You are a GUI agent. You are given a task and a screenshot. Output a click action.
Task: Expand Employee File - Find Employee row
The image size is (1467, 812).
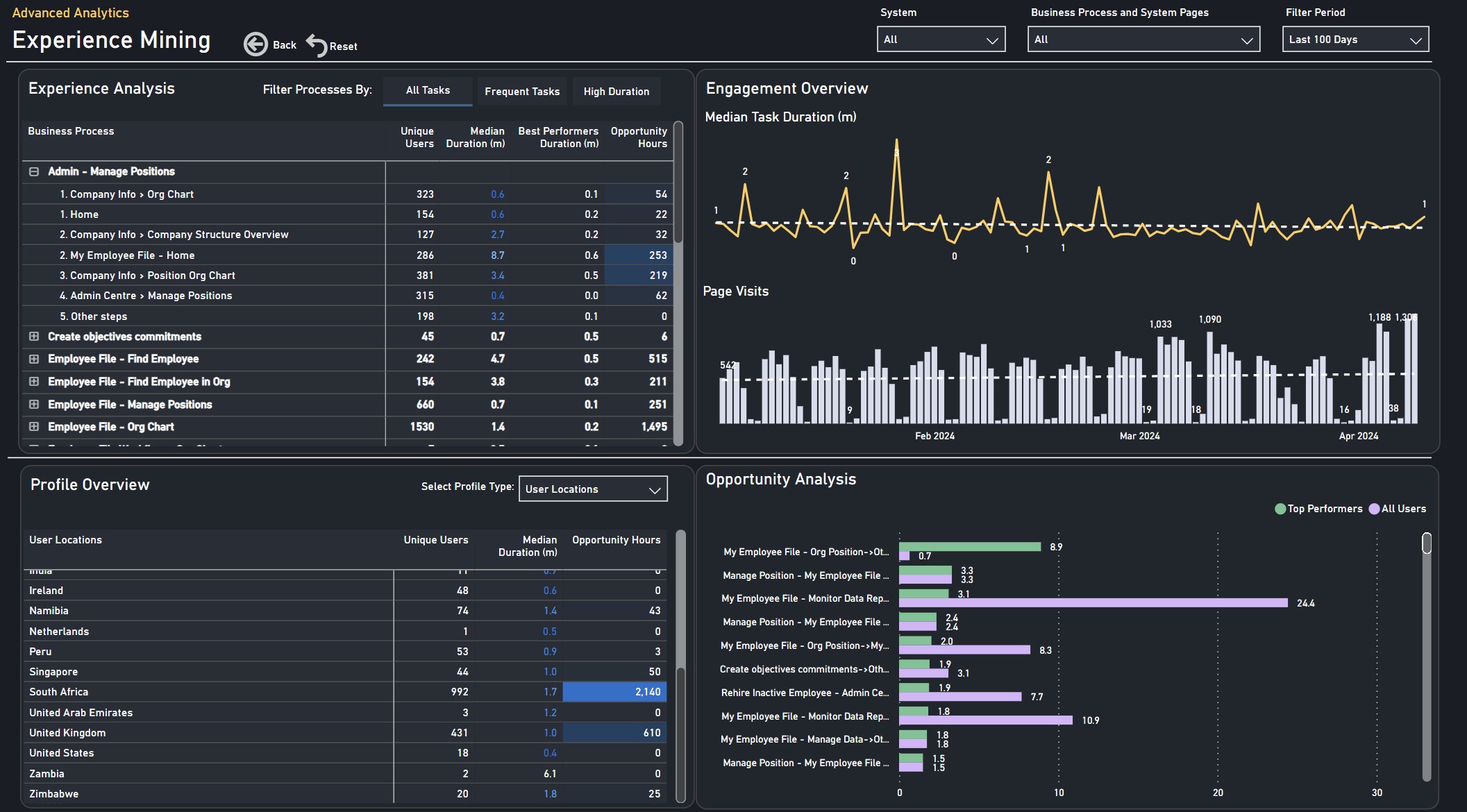[x=33, y=359]
